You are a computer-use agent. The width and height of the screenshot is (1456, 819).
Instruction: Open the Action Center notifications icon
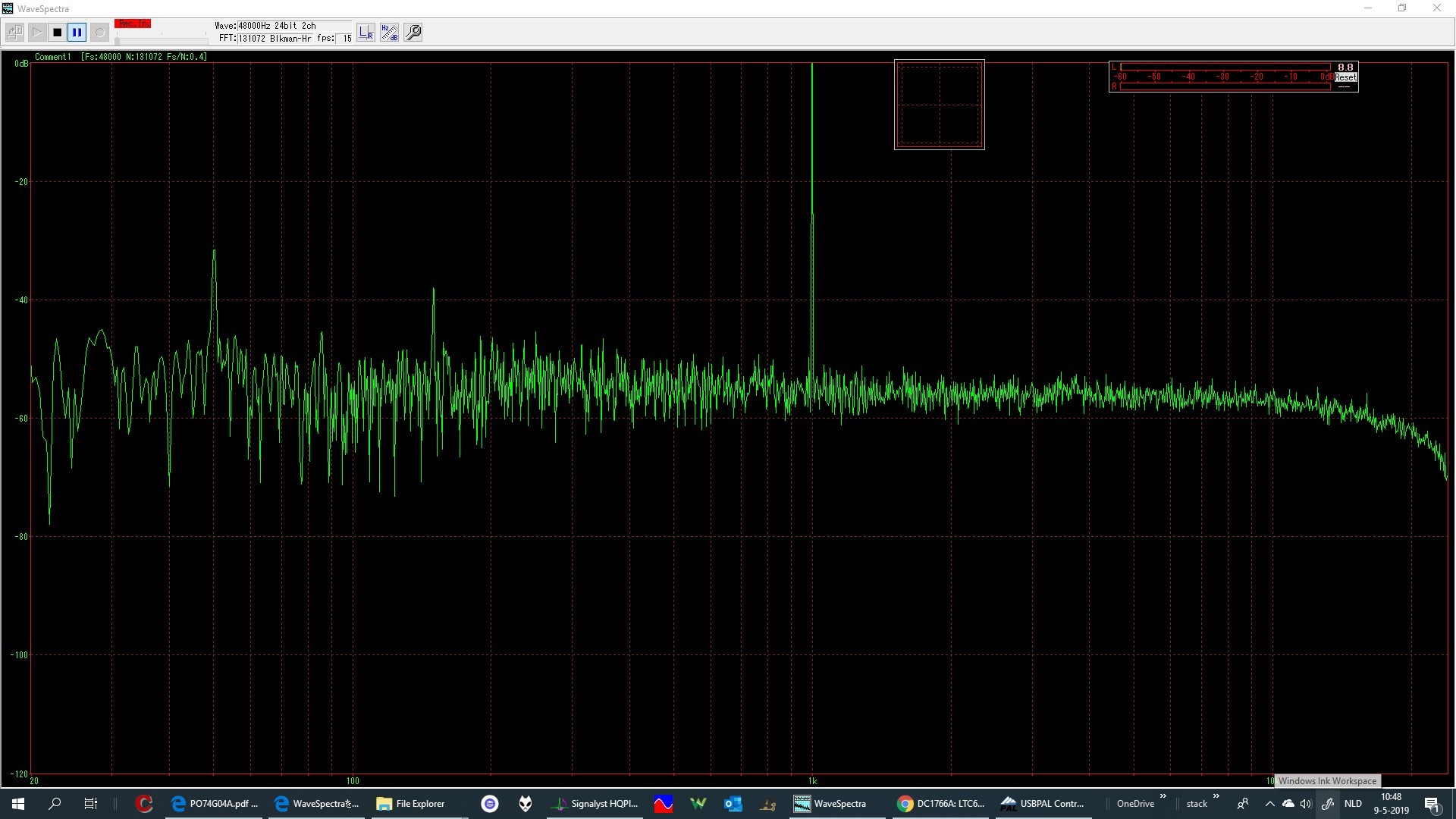tap(1432, 804)
